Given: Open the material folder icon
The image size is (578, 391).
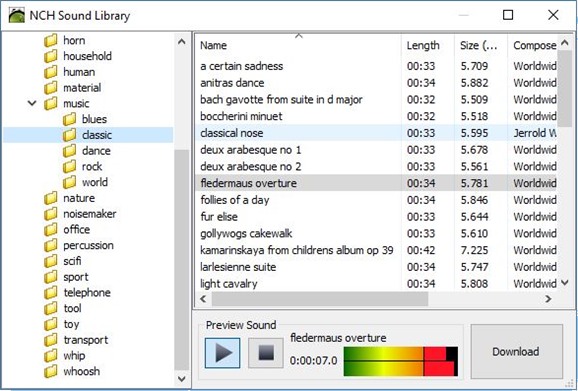Looking at the screenshot, I should click(51, 88).
